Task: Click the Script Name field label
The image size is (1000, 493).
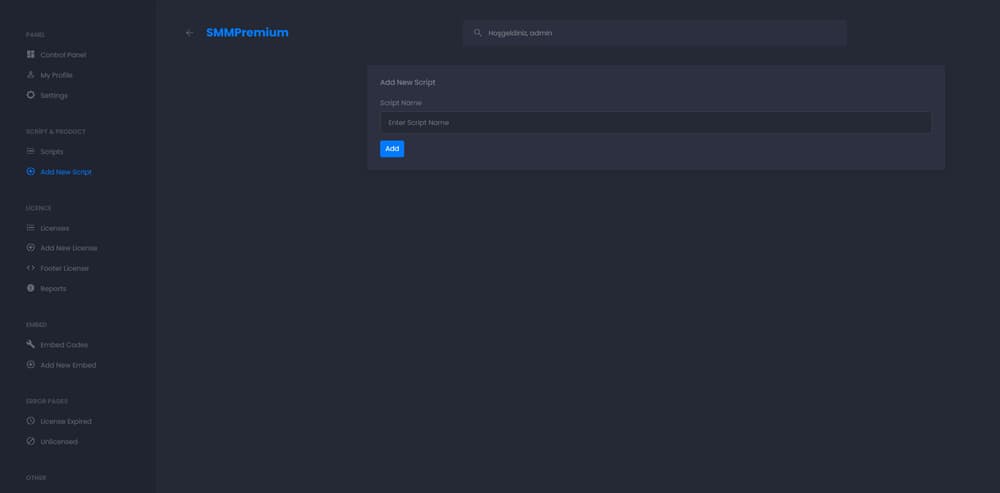Action: 401,103
